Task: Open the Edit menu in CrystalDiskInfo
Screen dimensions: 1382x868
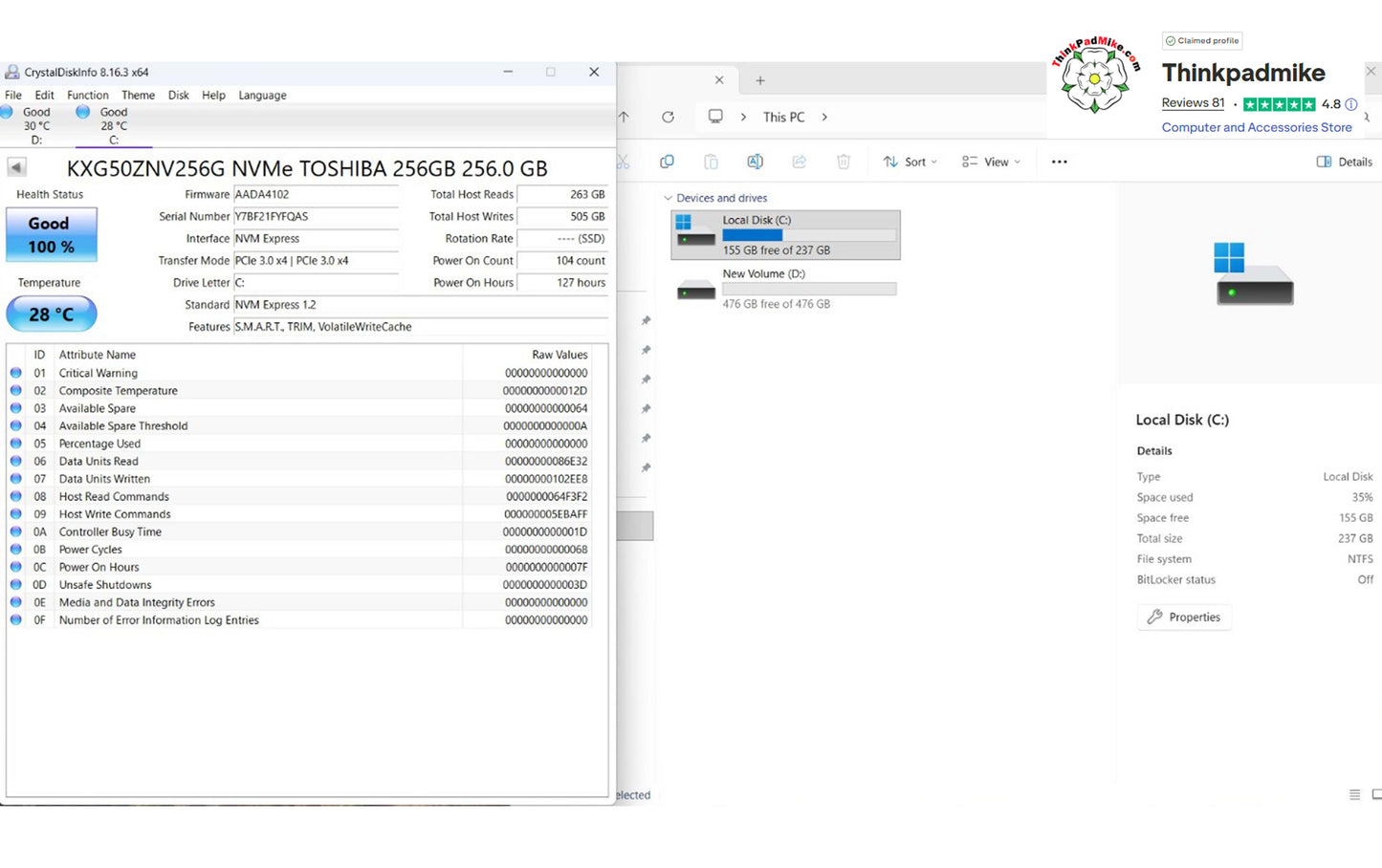Action: pos(45,96)
